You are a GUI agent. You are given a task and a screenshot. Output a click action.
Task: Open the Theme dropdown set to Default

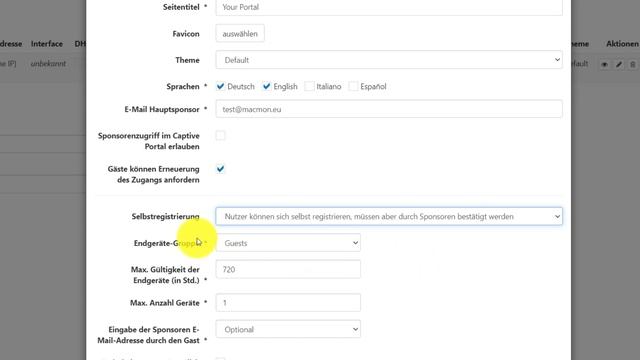tap(389, 60)
